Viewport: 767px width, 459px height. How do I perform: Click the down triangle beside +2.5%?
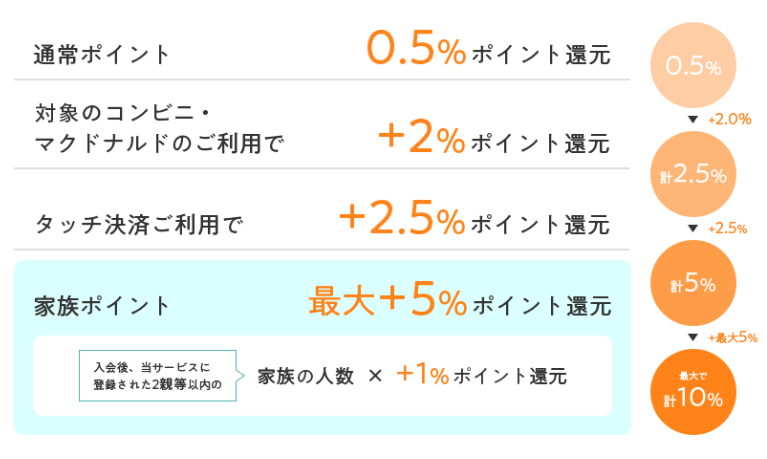tap(693, 229)
